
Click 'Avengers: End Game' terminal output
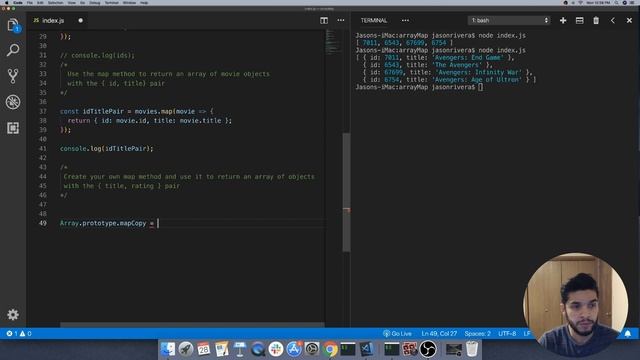coord(467,58)
